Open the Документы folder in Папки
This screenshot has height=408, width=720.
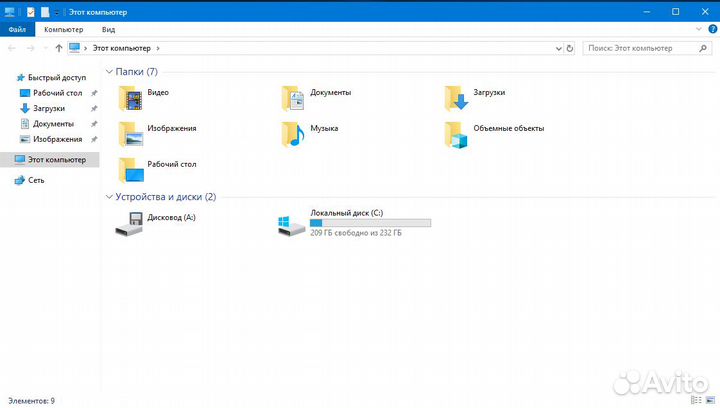(x=294, y=96)
